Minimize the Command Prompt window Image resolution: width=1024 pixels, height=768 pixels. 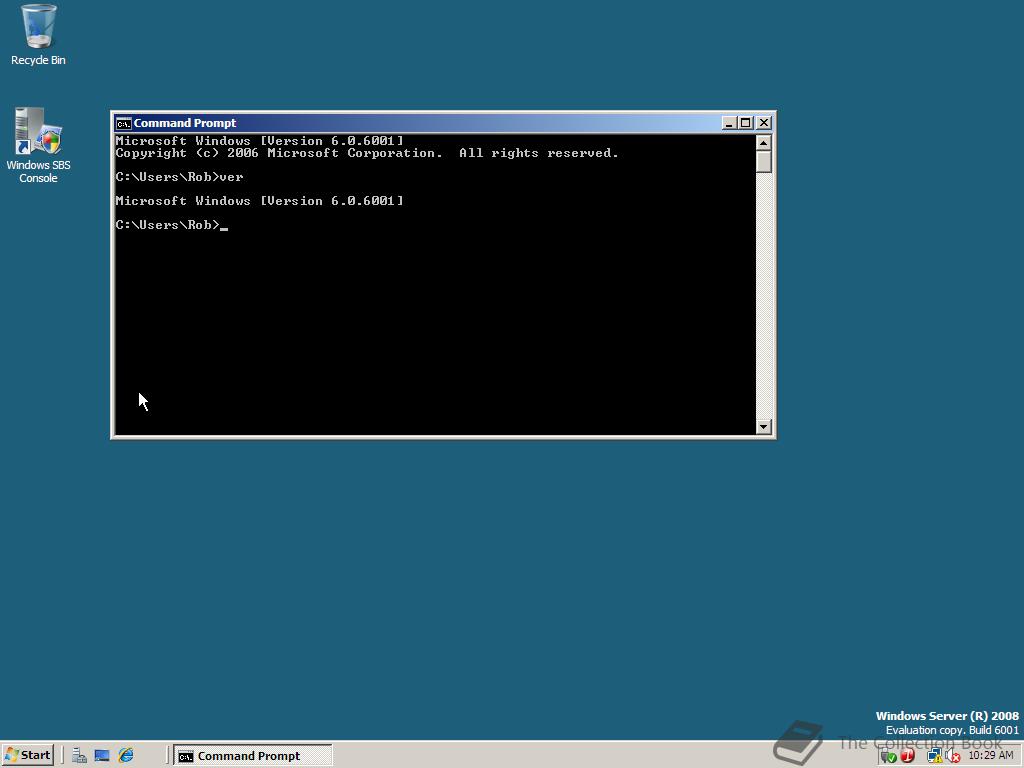tap(729, 123)
